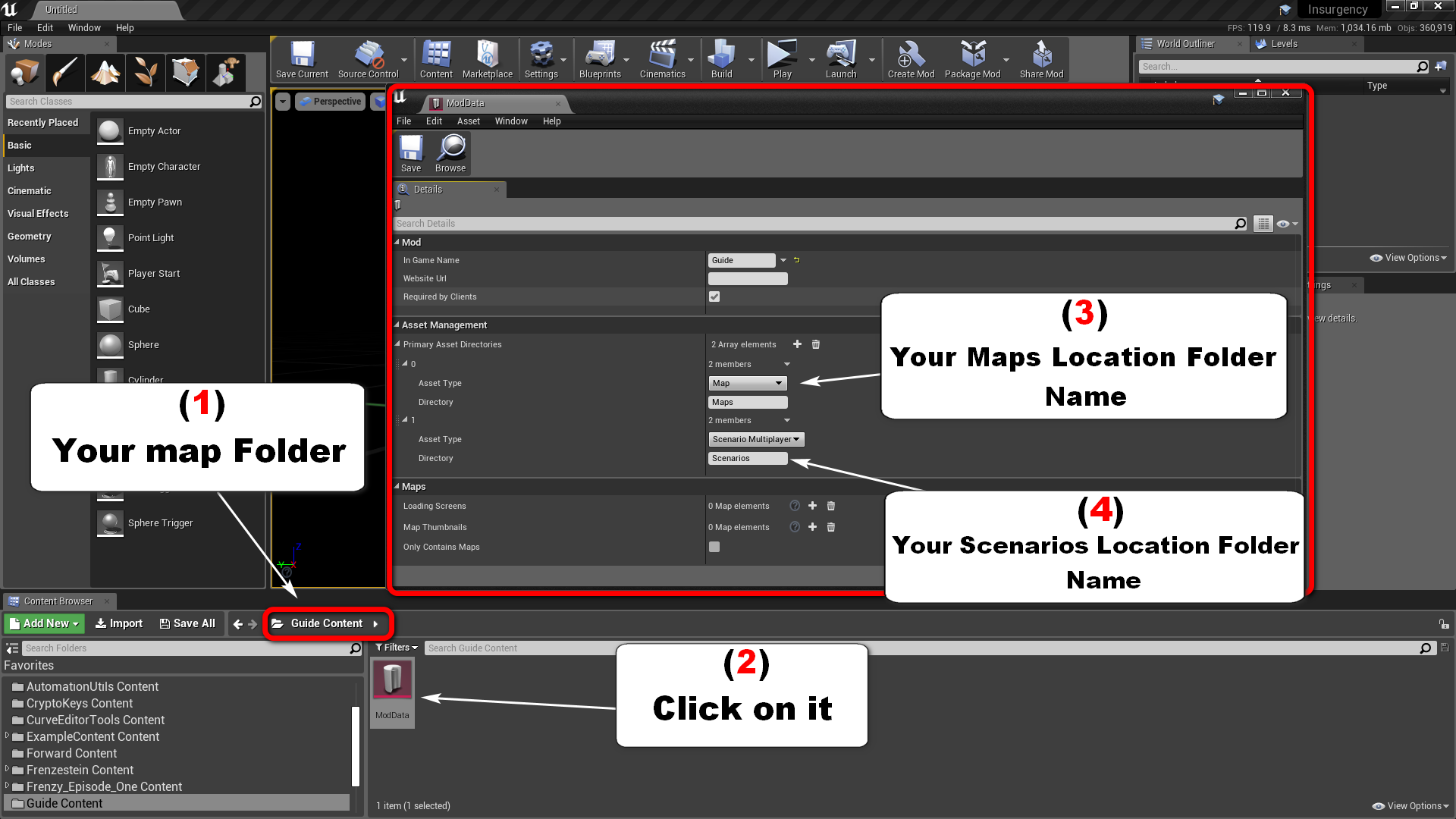Open Asset Type Map dropdown
Viewport: 1456px width, 819px height.
point(748,383)
